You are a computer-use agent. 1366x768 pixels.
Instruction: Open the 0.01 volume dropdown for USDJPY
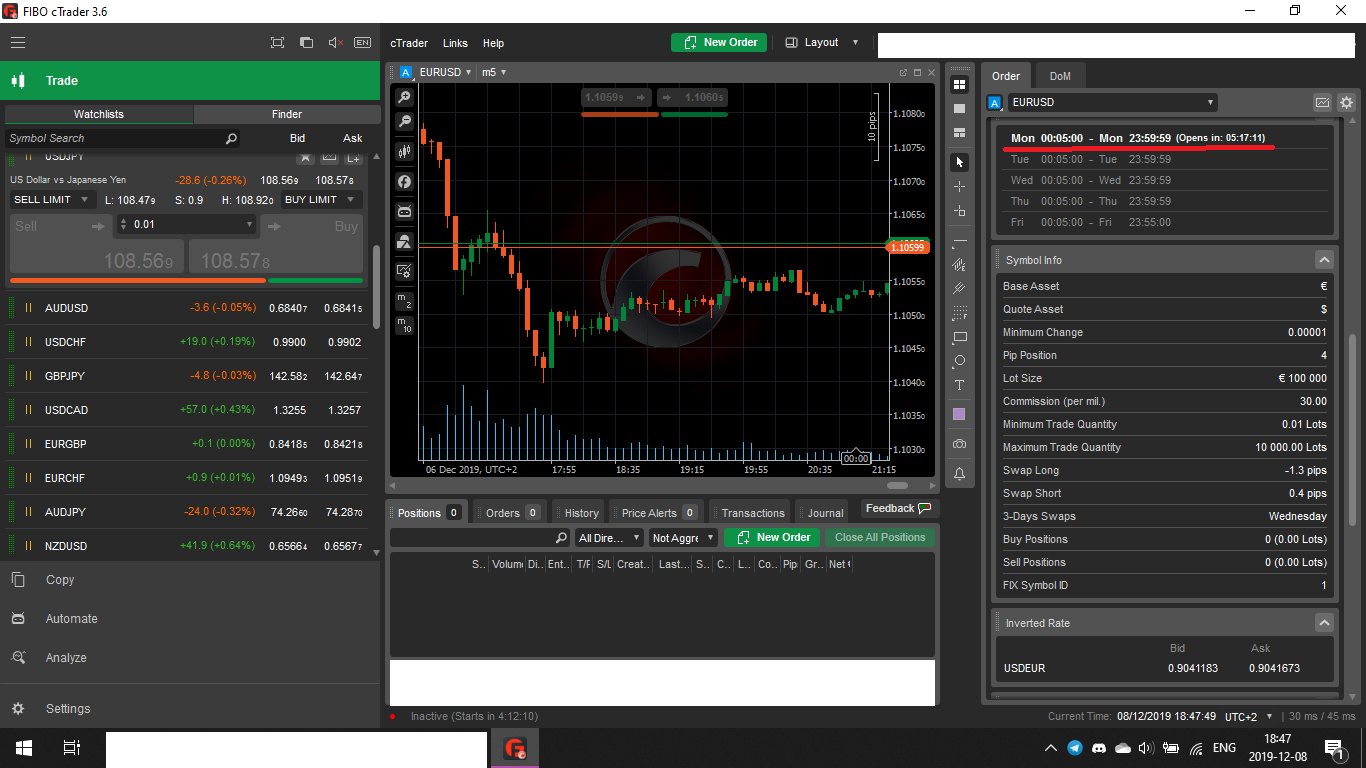186,224
